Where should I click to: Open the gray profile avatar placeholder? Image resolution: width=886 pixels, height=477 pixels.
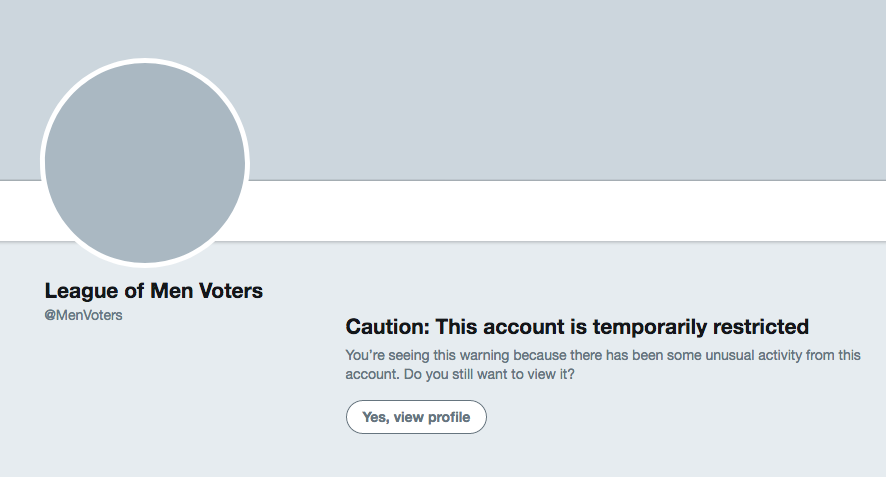coord(145,163)
